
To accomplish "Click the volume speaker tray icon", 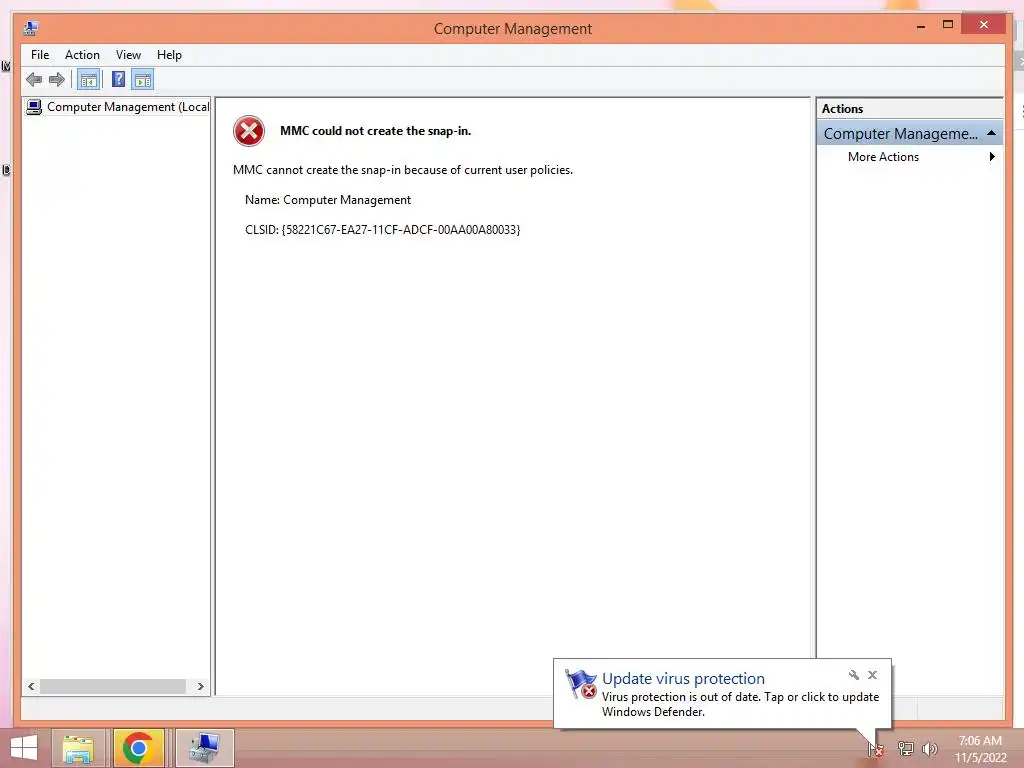I will [929, 748].
